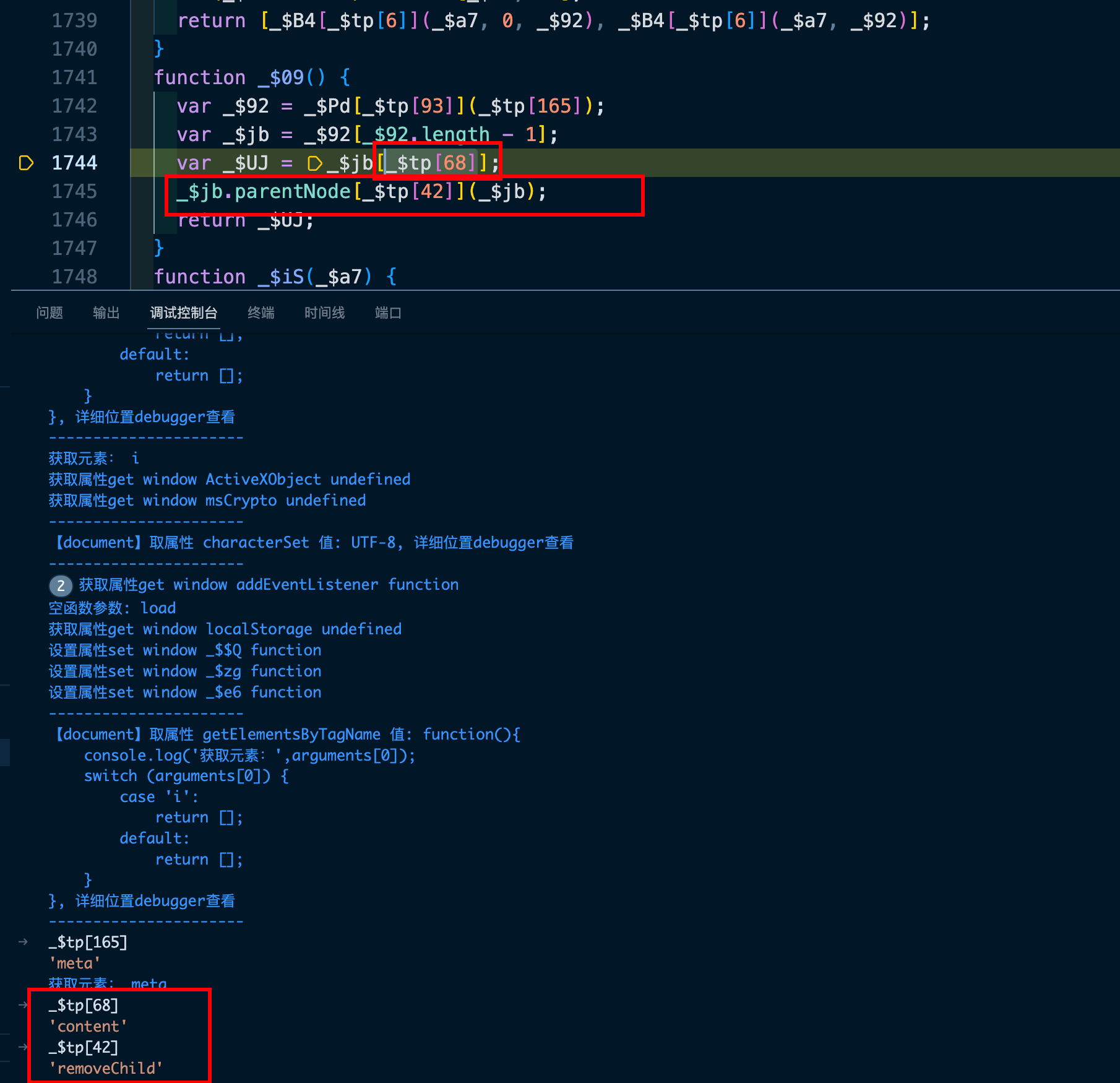
Task: Click console line 'window msCrypto undefined'
Action: (x=207, y=501)
